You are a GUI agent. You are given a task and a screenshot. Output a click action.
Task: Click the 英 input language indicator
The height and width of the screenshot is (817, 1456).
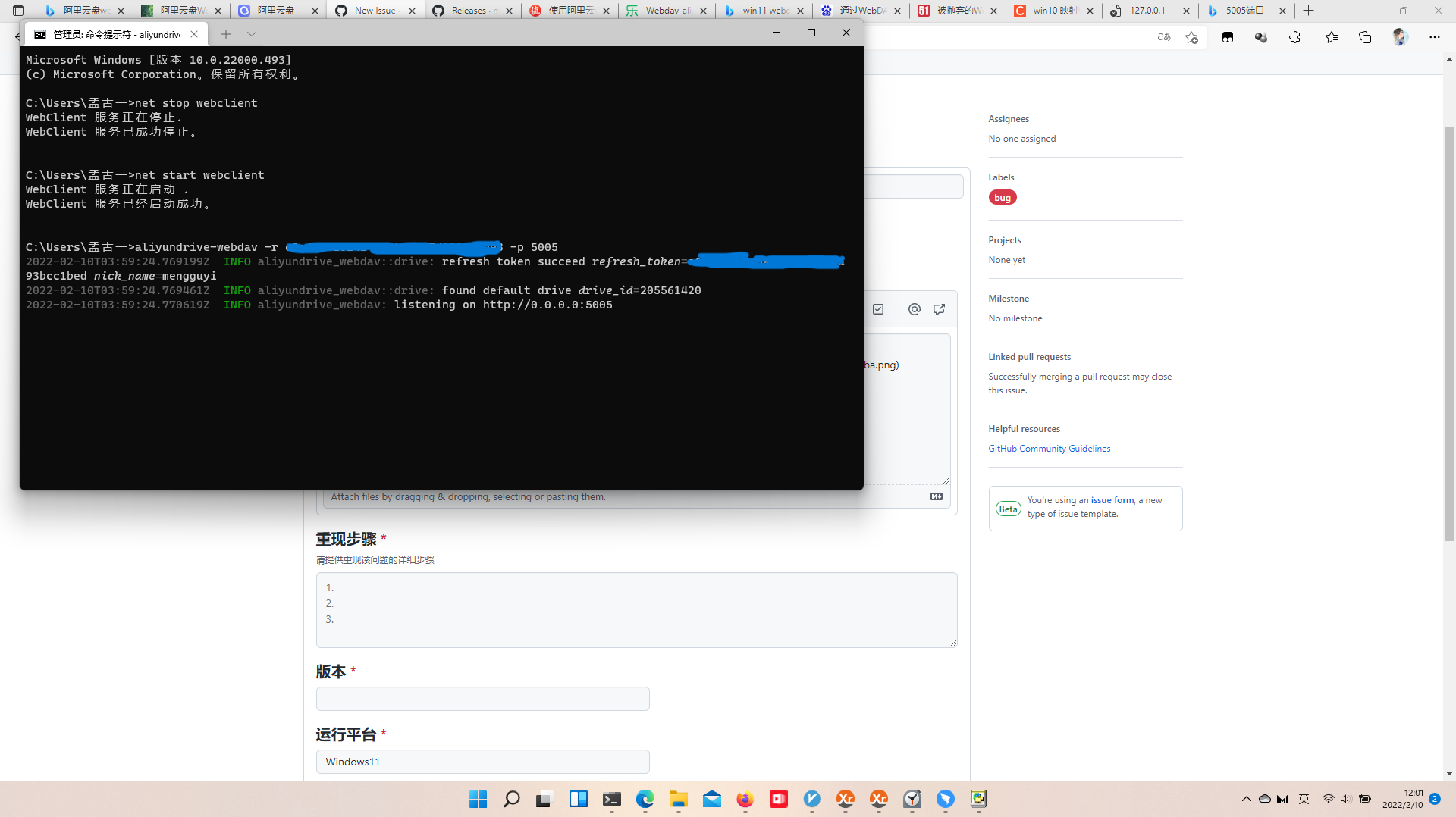(x=1304, y=799)
